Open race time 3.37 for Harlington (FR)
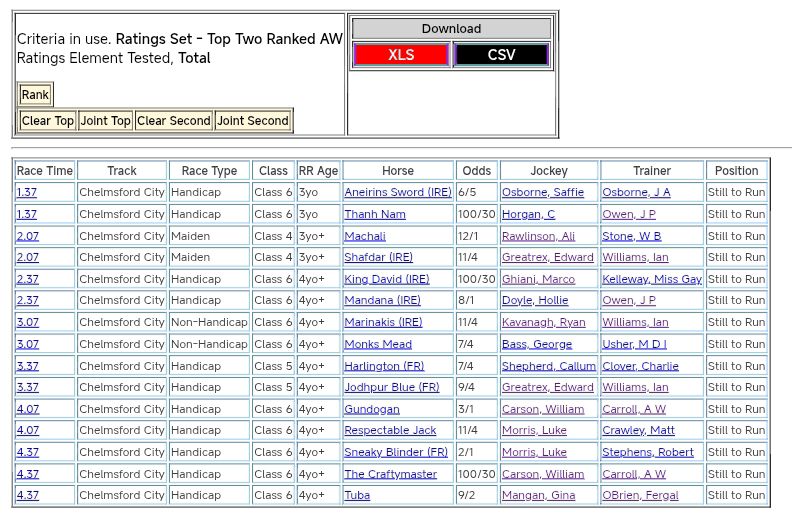 tap(27, 366)
